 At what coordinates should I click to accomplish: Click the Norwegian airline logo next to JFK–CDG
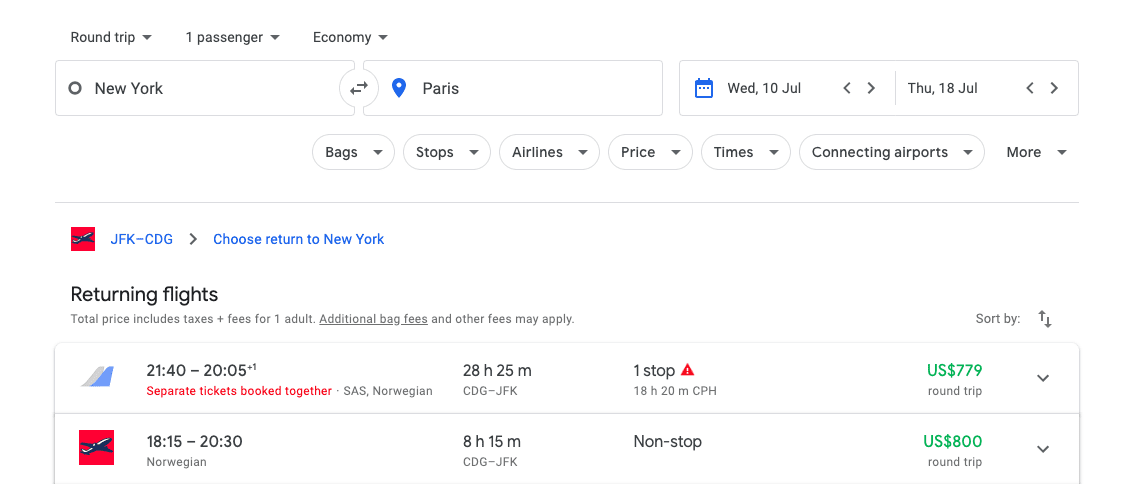point(83,239)
